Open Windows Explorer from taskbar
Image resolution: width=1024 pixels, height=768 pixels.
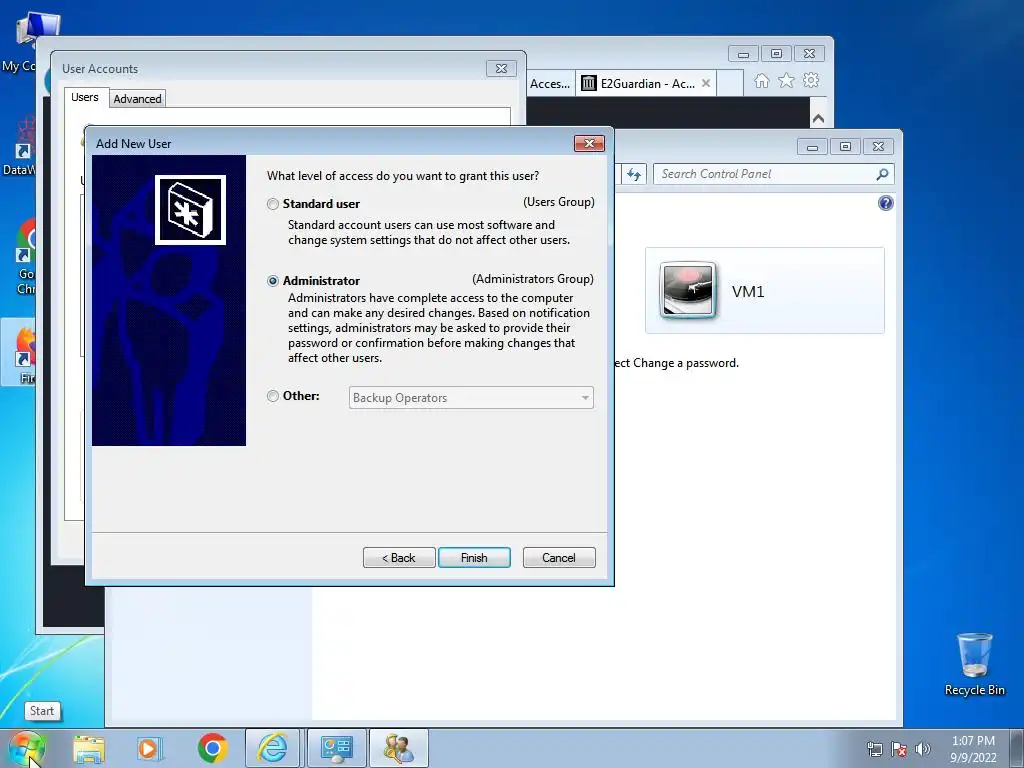pyautogui.click(x=89, y=748)
